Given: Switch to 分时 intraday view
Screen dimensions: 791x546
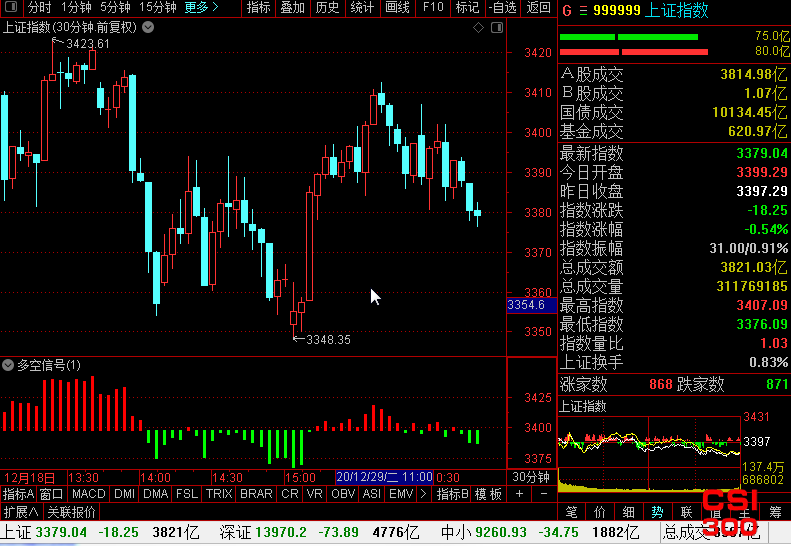Looking at the screenshot, I should coord(39,7).
